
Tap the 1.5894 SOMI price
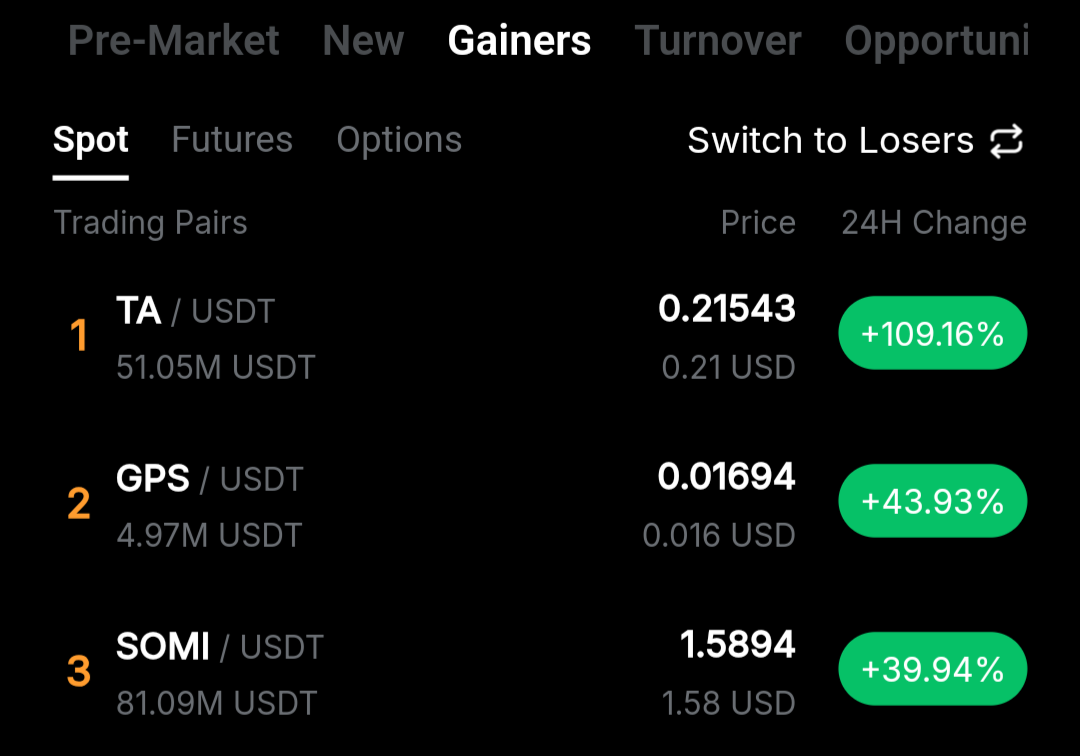738,645
